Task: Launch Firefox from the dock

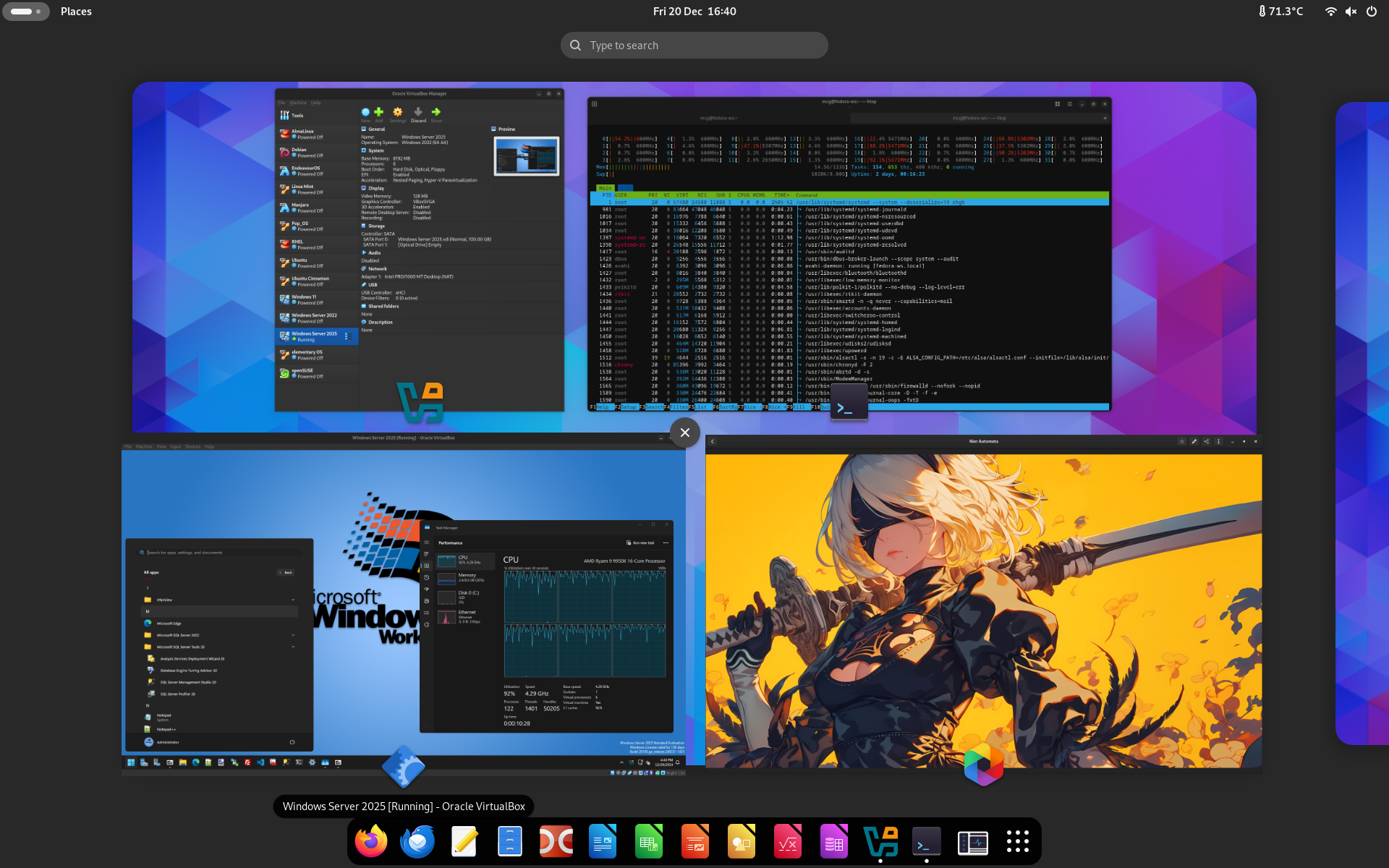Action: [x=371, y=841]
